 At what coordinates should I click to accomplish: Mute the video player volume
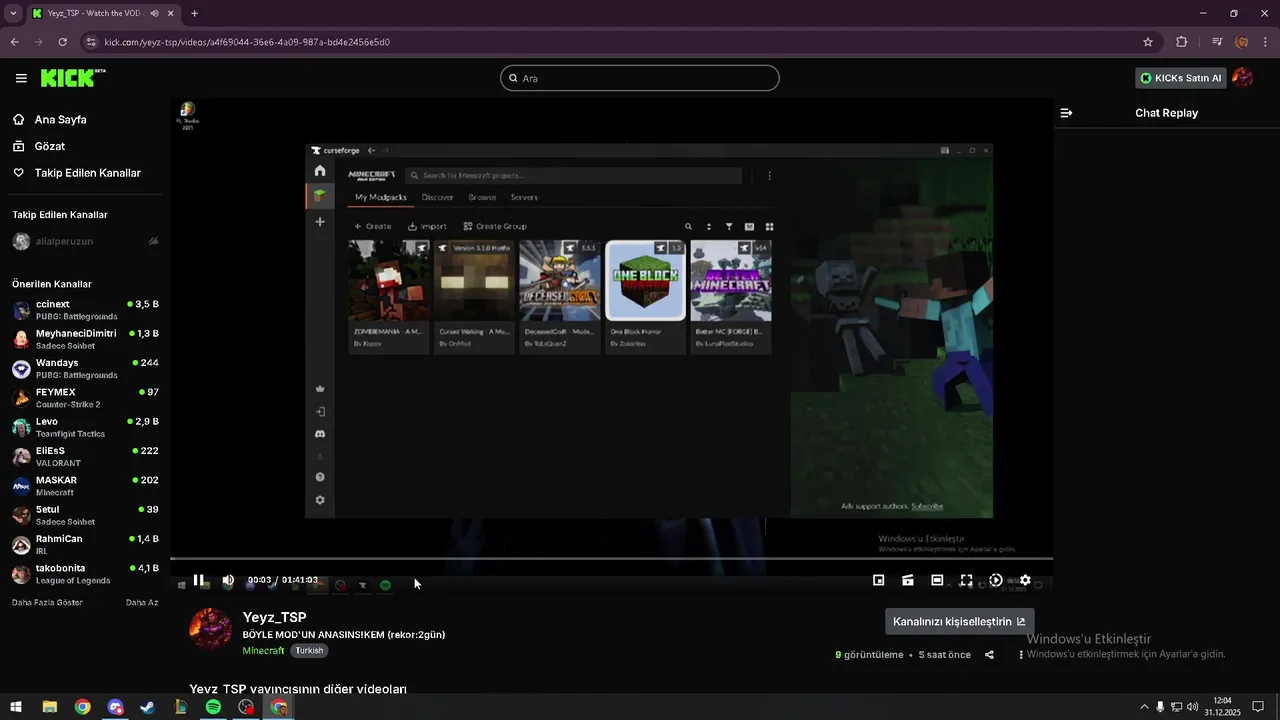[228, 580]
